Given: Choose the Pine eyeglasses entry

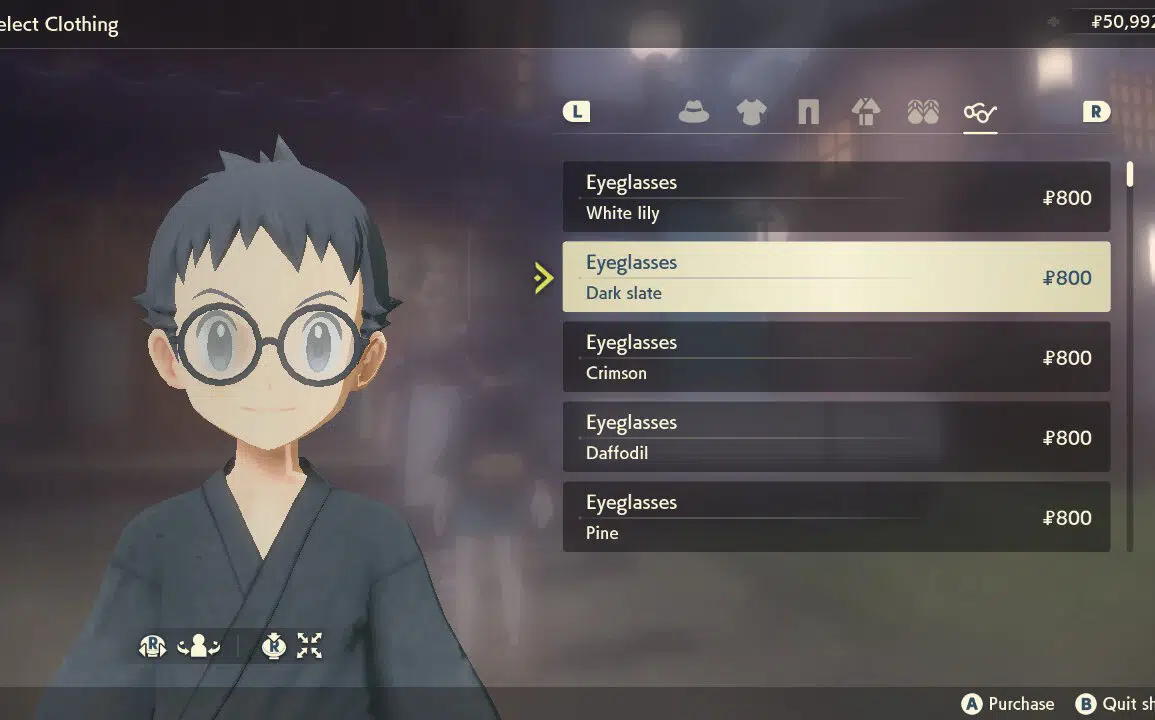Looking at the screenshot, I should coord(836,517).
